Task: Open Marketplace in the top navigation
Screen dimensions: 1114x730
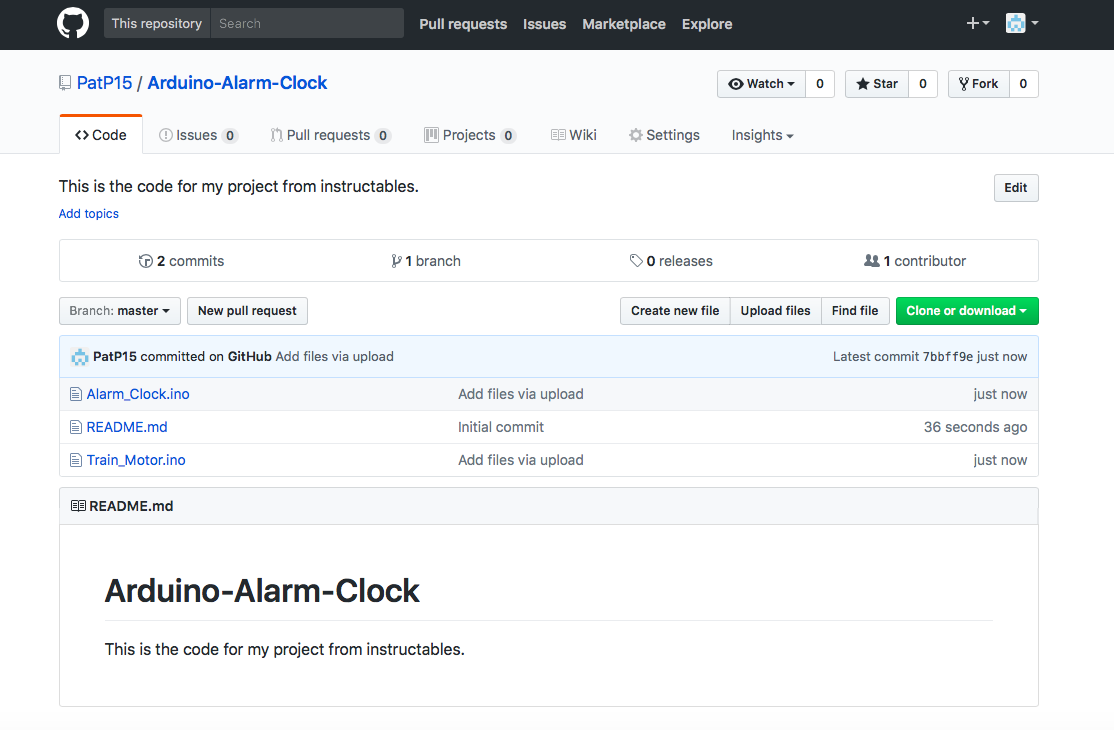Action: [624, 24]
